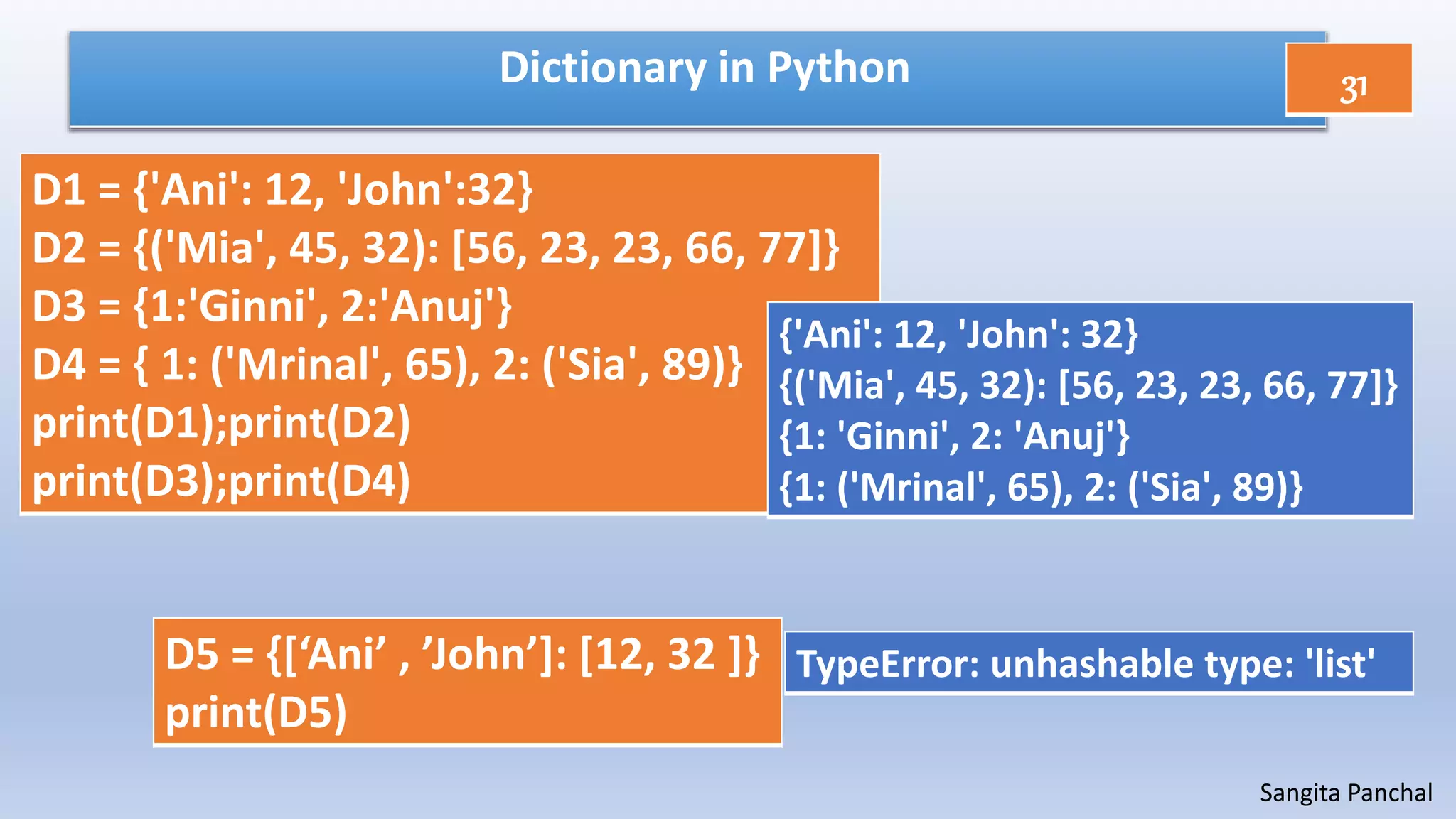This screenshot has width=1456, height=819.
Task: Click the slide number 31 box
Action: [x=1349, y=79]
